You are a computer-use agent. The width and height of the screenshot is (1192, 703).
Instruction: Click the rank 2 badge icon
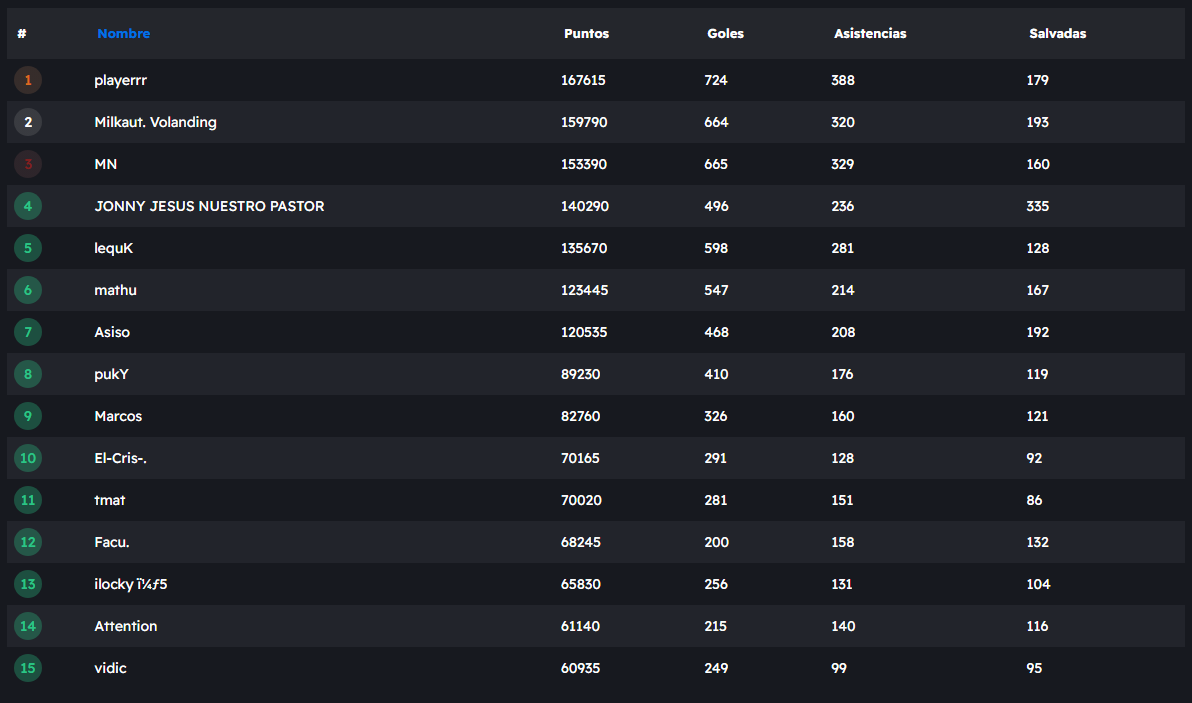pyautogui.click(x=28, y=122)
